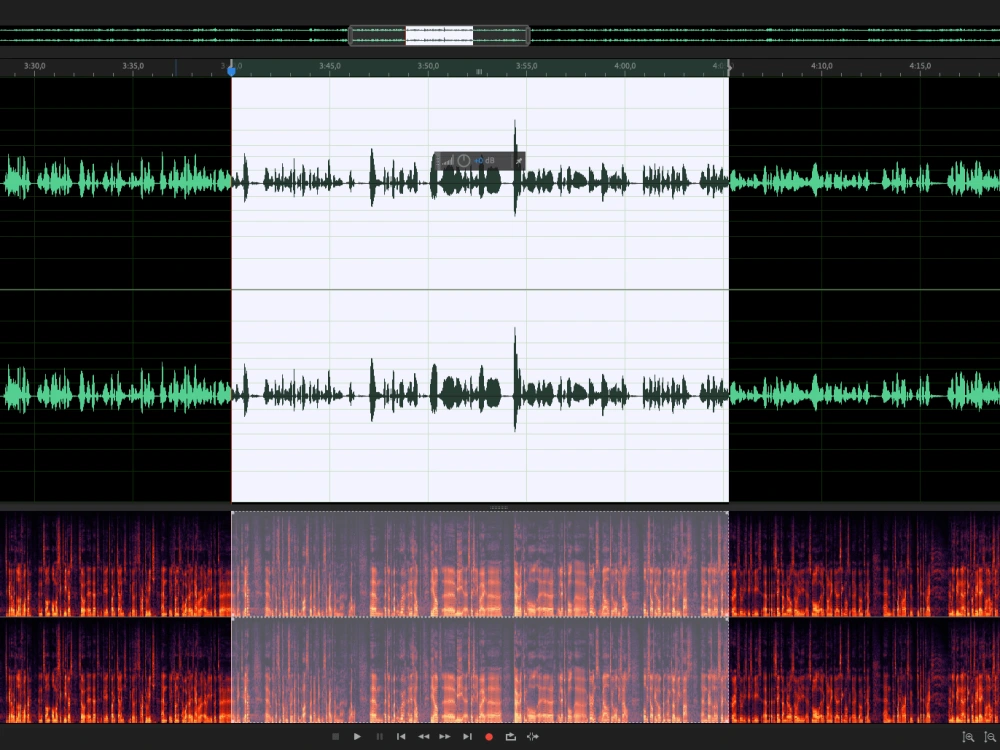
Task: Pin the HUD with the pushpin icon
Action: click(x=518, y=161)
